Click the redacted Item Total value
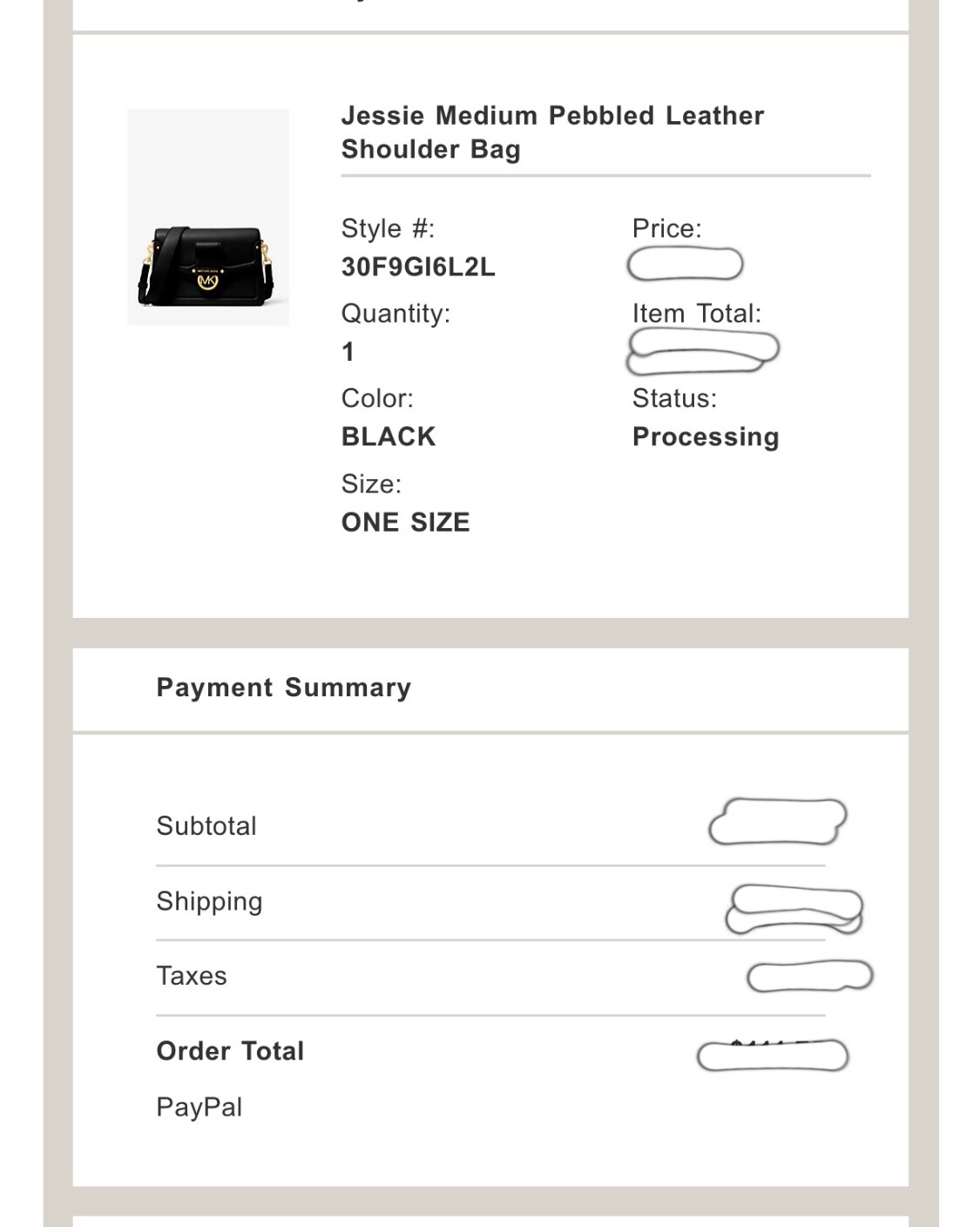This screenshot has width=980, height=1227. pos(702,350)
